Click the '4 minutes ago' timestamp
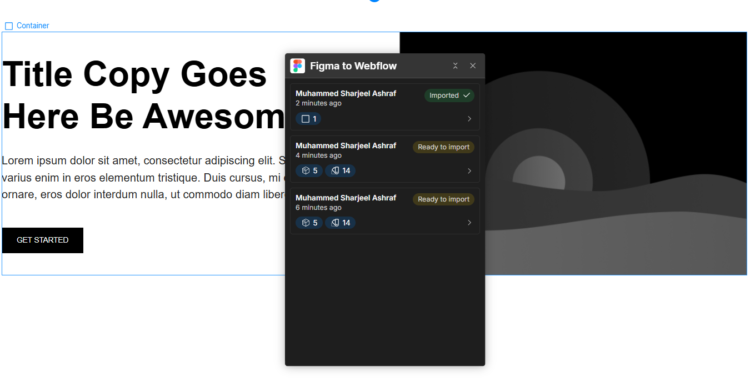Viewport: 750px width, 382px height. 319,155
